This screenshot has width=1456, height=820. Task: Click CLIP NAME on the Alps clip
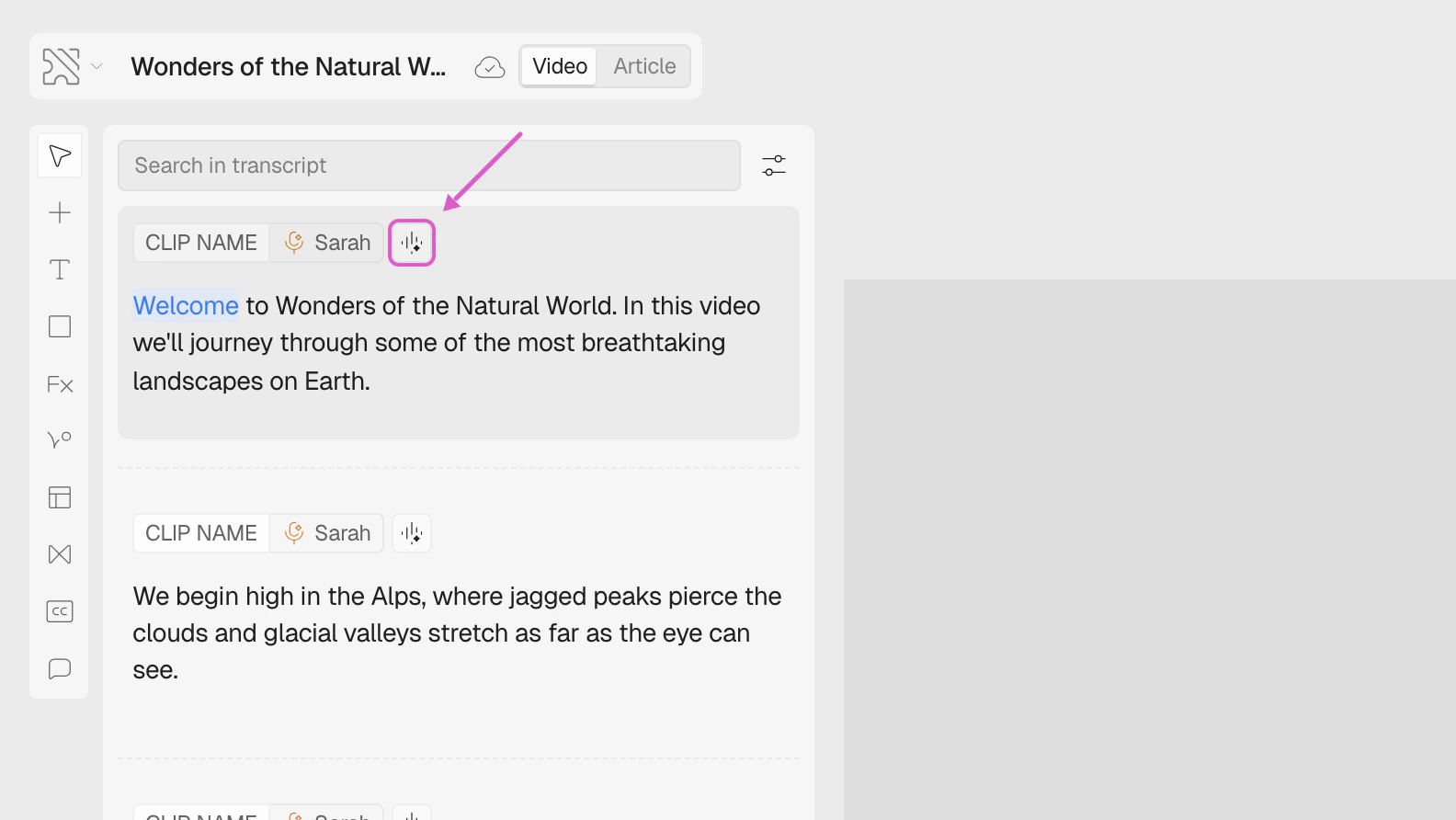pyautogui.click(x=201, y=533)
